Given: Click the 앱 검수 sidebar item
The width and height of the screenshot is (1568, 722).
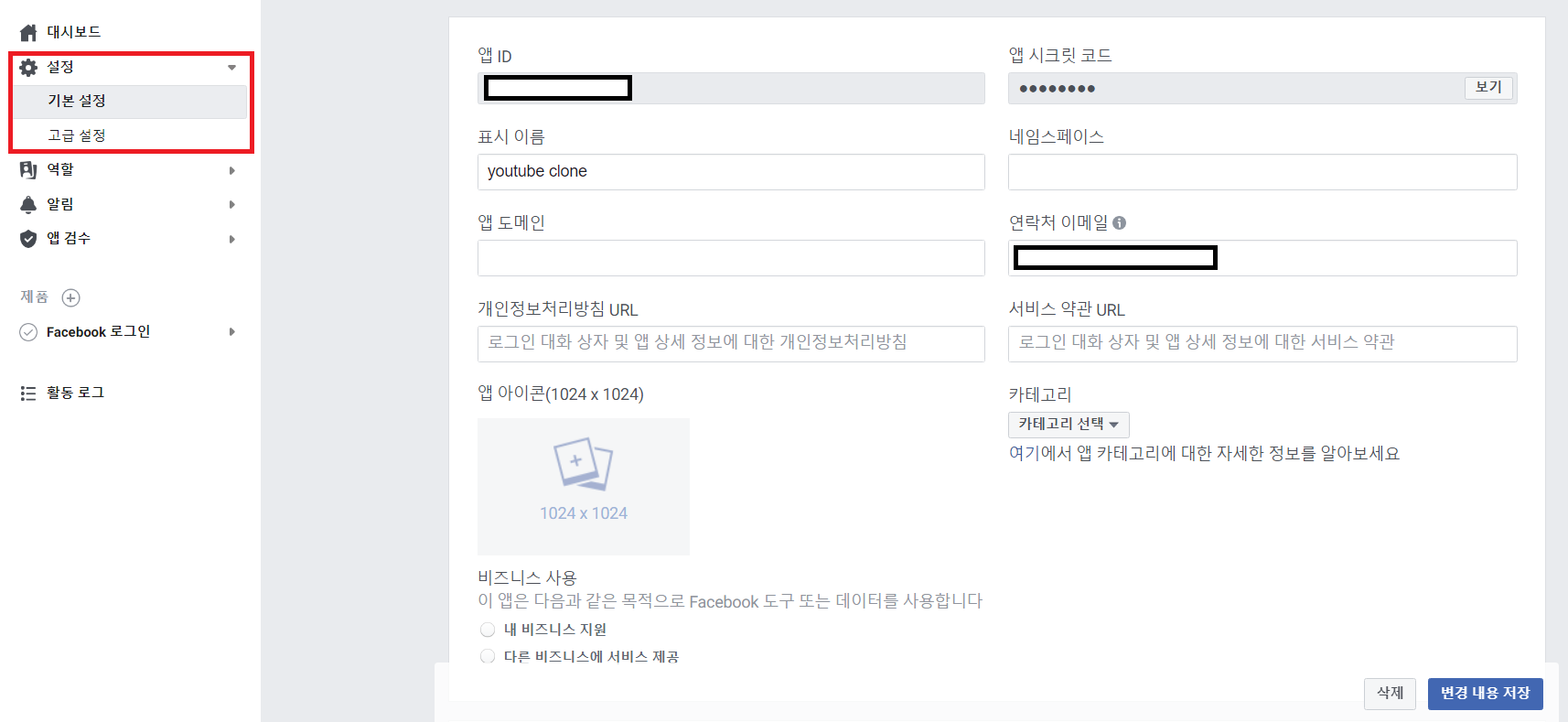Looking at the screenshot, I should click(x=69, y=239).
